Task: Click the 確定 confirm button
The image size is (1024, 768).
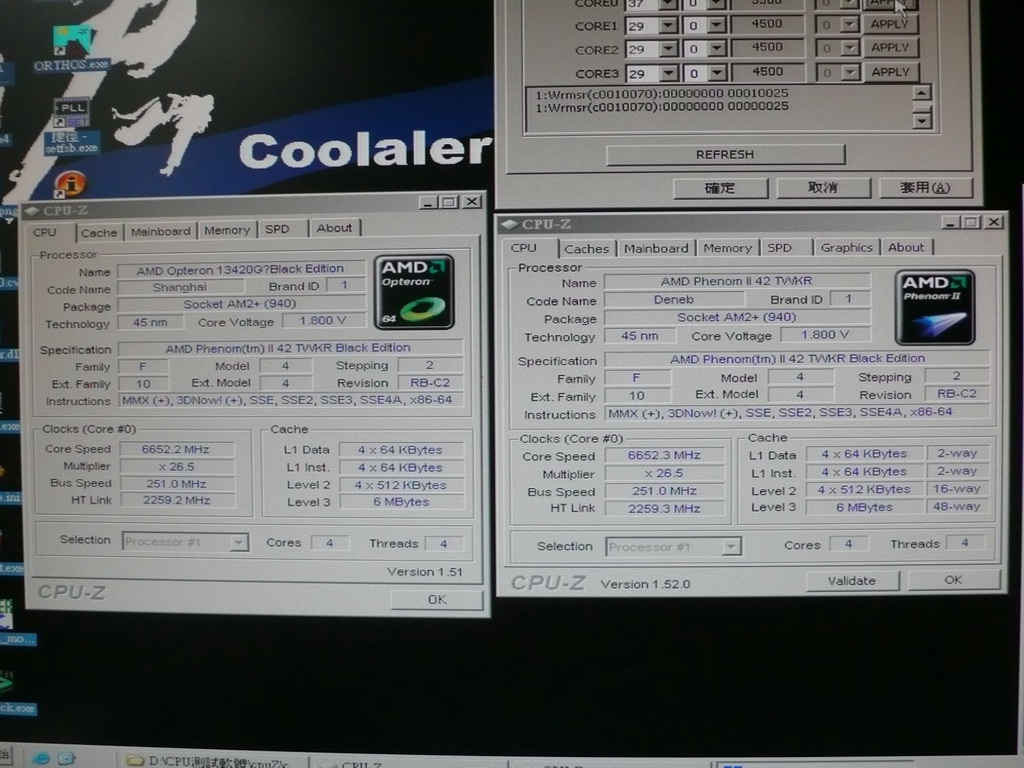Action: (720, 188)
